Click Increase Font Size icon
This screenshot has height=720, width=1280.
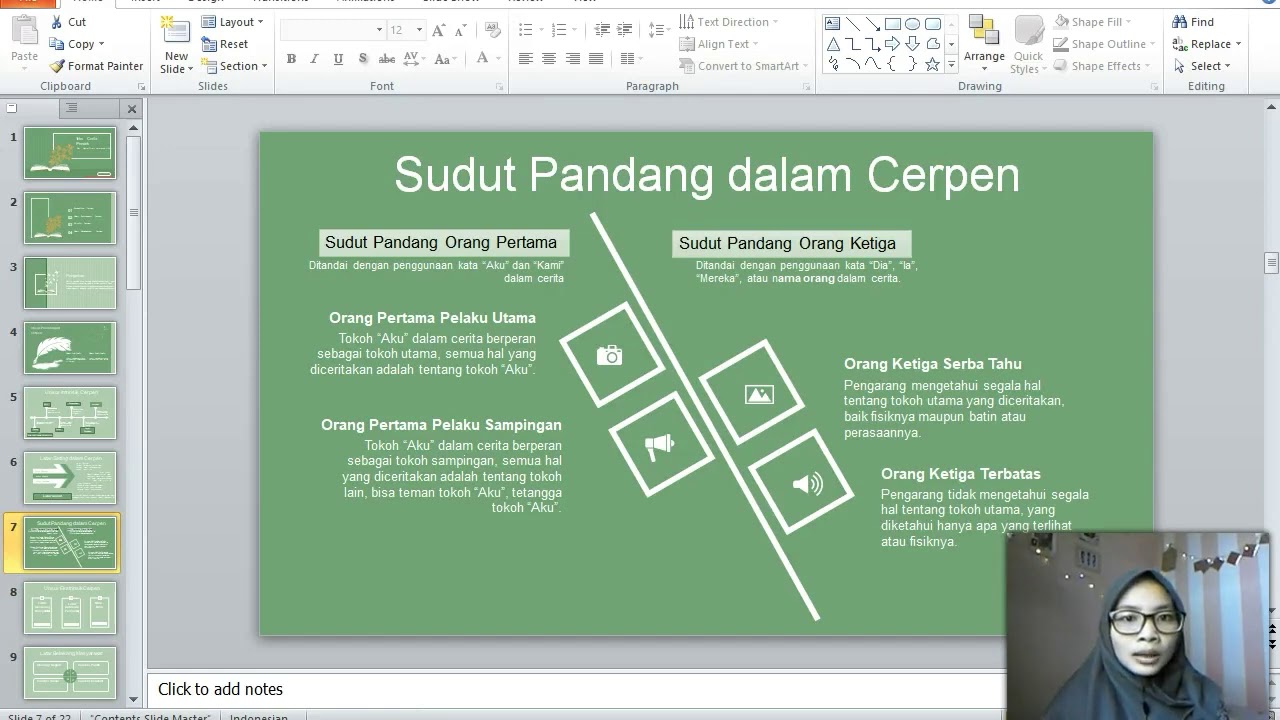click(x=440, y=30)
